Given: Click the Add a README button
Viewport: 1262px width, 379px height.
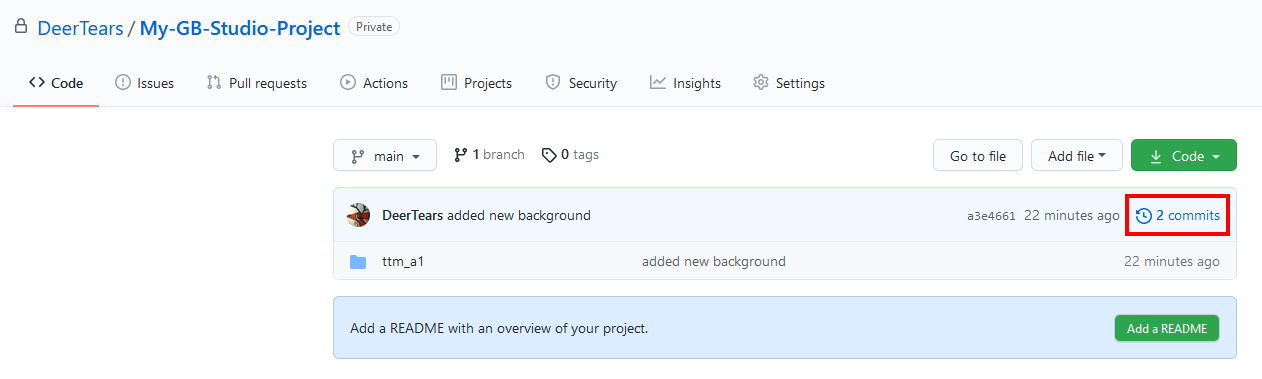Looking at the screenshot, I should (x=1167, y=328).
